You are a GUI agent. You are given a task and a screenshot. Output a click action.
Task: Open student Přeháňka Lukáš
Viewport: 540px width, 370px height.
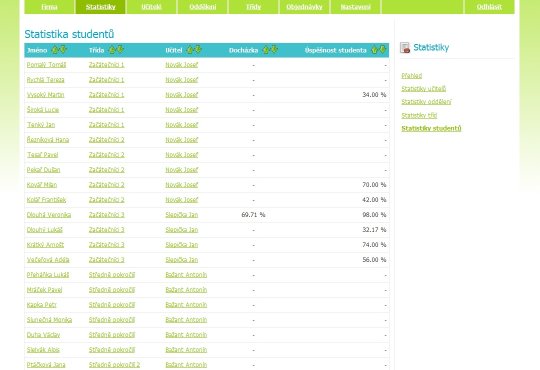(48, 275)
